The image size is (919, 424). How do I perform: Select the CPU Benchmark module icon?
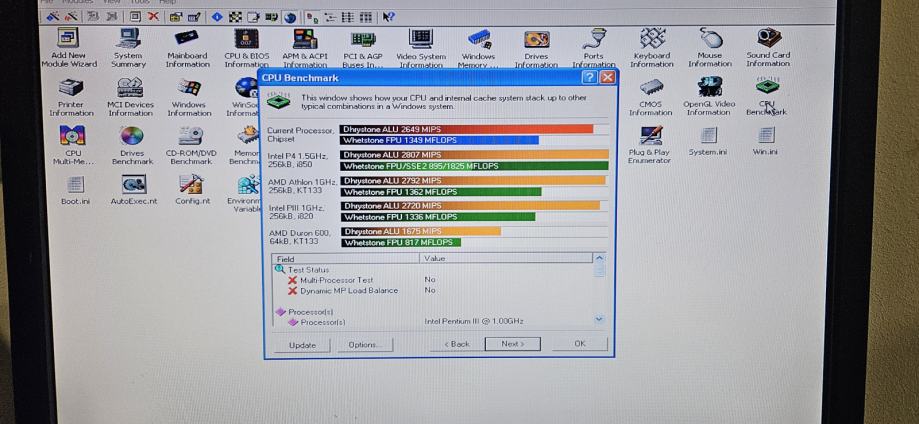point(767,97)
